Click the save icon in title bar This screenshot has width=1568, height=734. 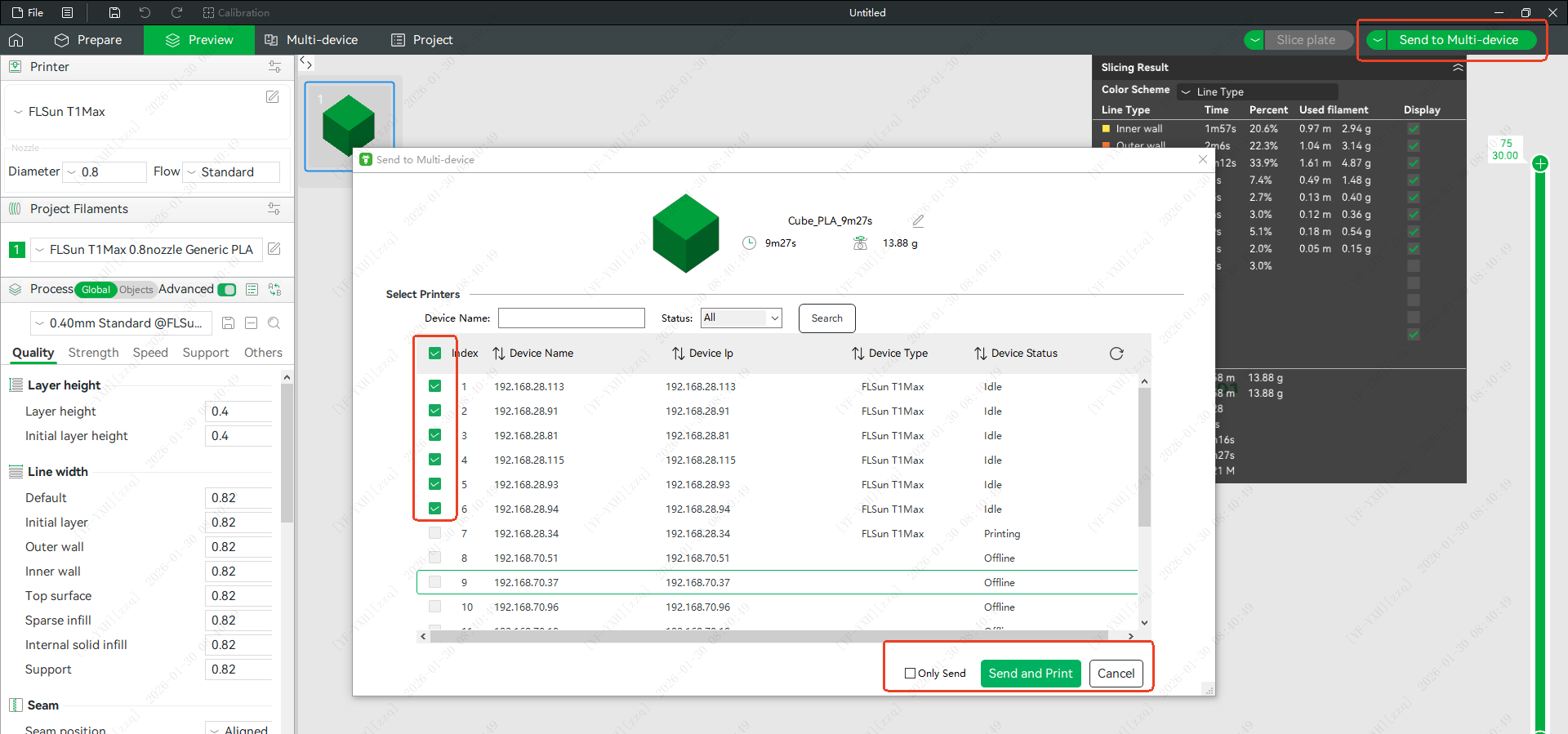[114, 12]
